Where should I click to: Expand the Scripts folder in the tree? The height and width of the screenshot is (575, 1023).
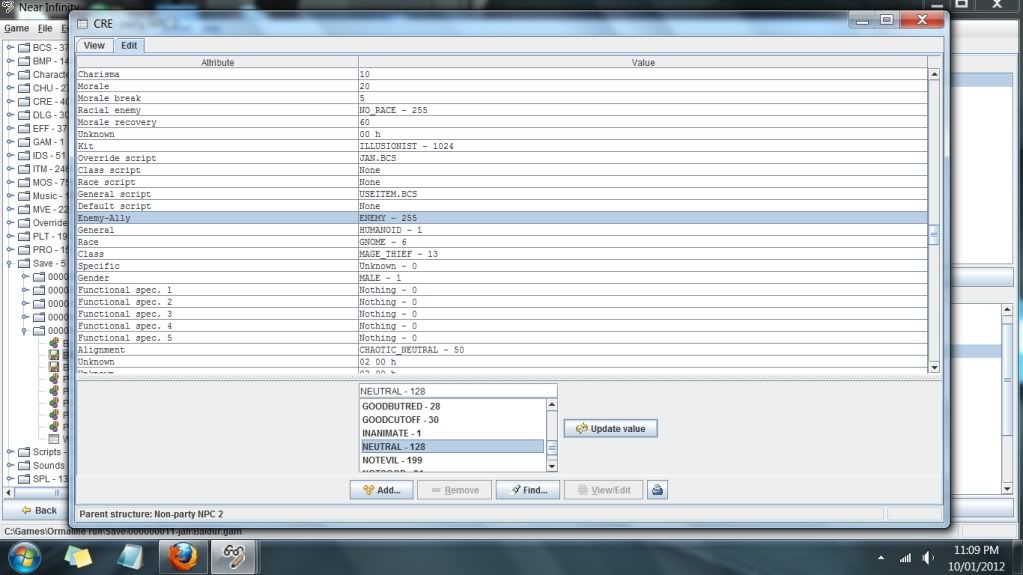[11, 452]
